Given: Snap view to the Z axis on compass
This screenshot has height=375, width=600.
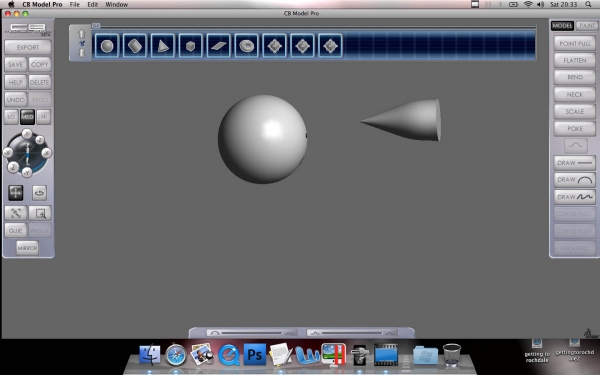Looking at the screenshot, I should click(x=13, y=167).
